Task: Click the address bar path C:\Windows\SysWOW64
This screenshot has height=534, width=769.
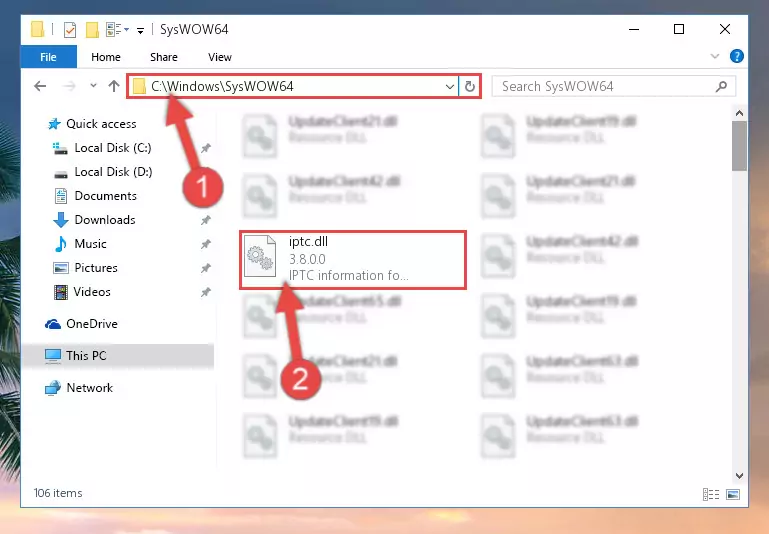Action: [222, 86]
